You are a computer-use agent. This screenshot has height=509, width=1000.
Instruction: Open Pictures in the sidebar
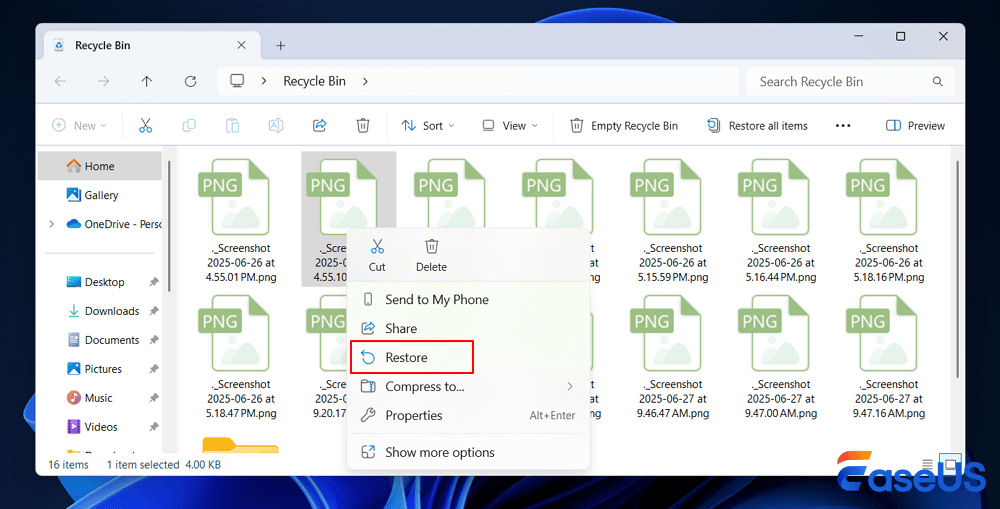(x=100, y=369)
